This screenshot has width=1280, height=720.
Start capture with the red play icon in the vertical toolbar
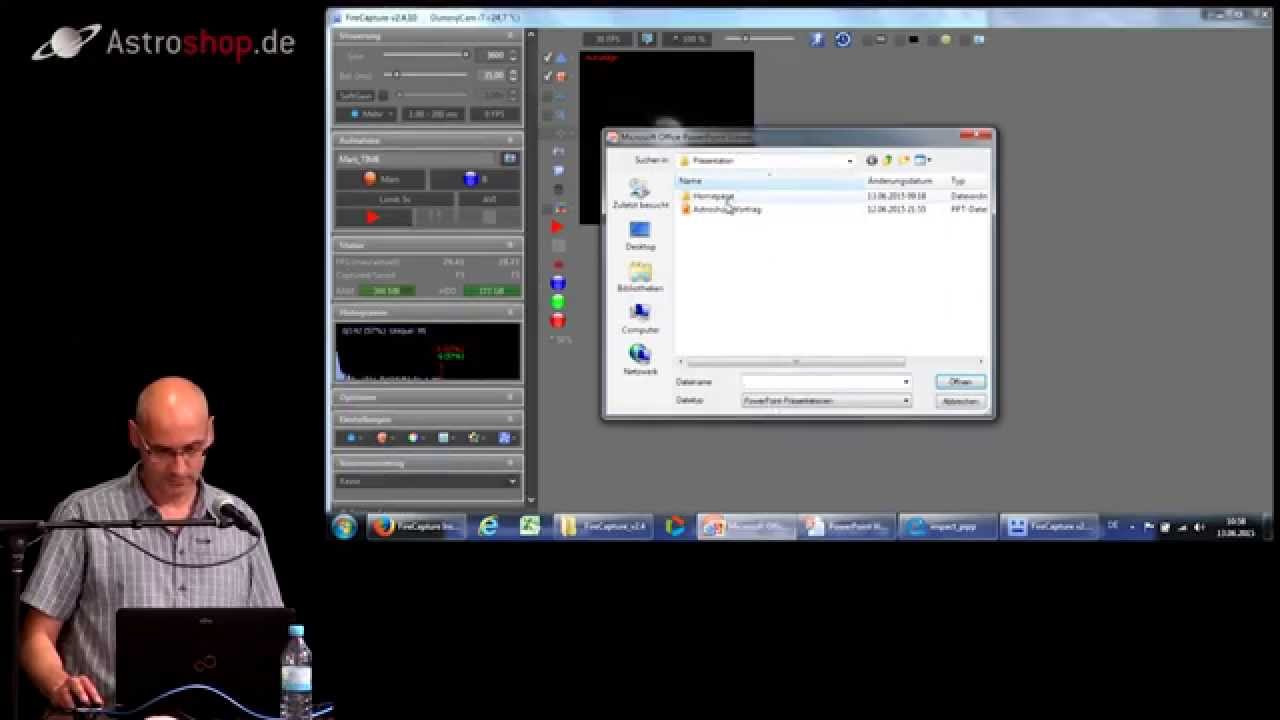coord(558,227)
